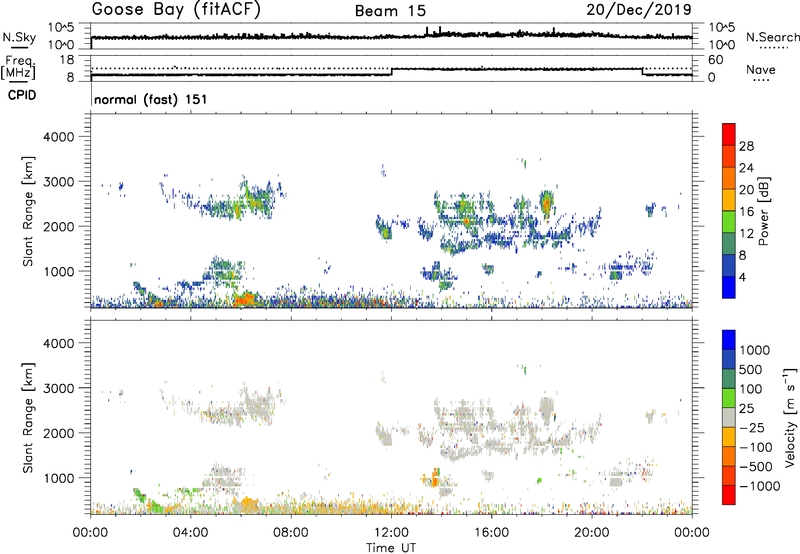Viewport: 800px width, 554px height.
Task: Click the '20:00' time tick label
Action: (592, 533)
